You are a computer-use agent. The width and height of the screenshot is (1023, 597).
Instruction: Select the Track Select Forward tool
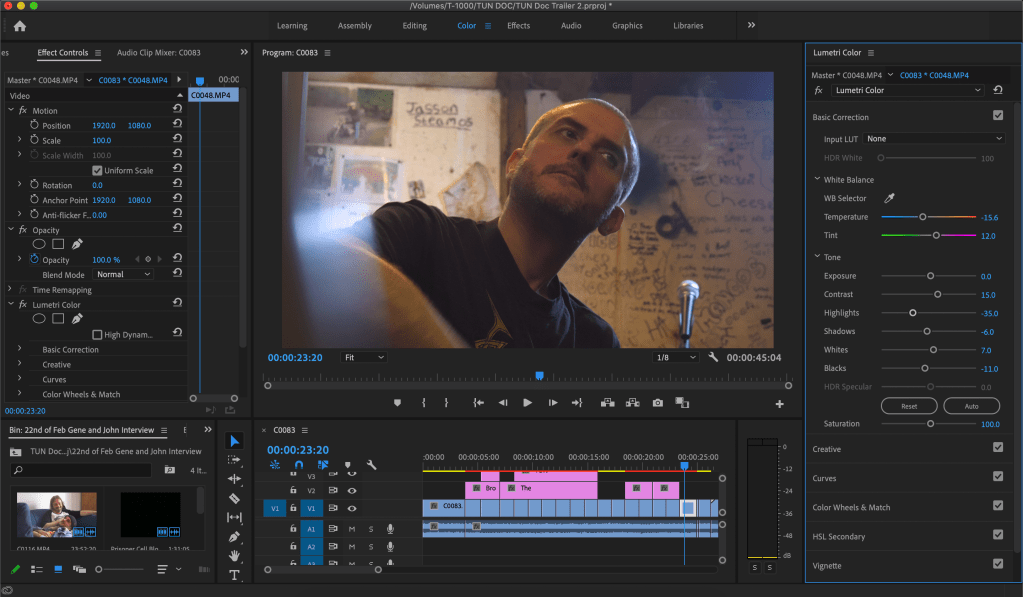(234, 460)
